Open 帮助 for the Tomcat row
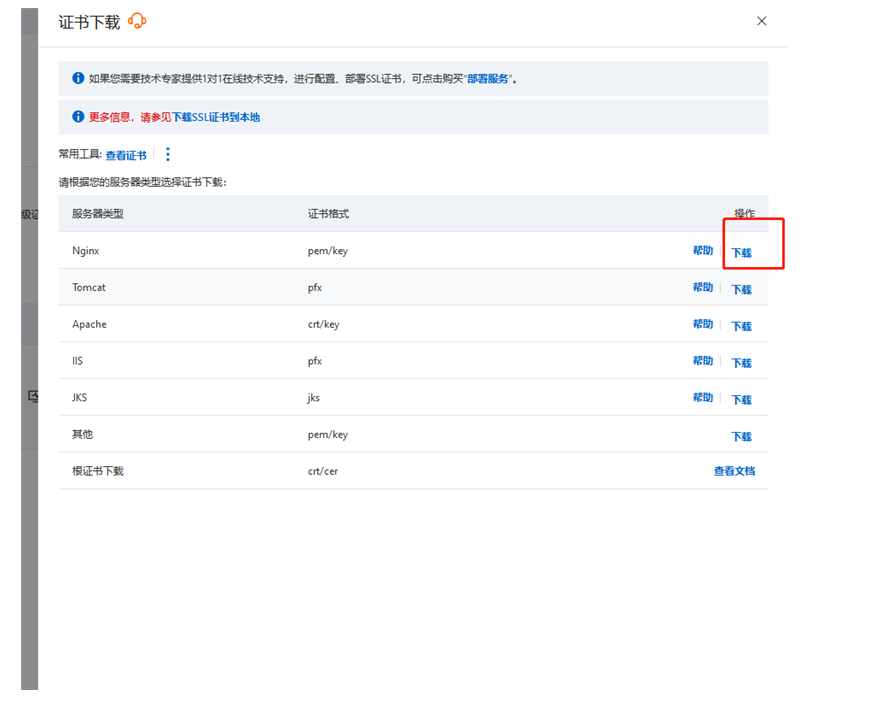 coord(703,288)
